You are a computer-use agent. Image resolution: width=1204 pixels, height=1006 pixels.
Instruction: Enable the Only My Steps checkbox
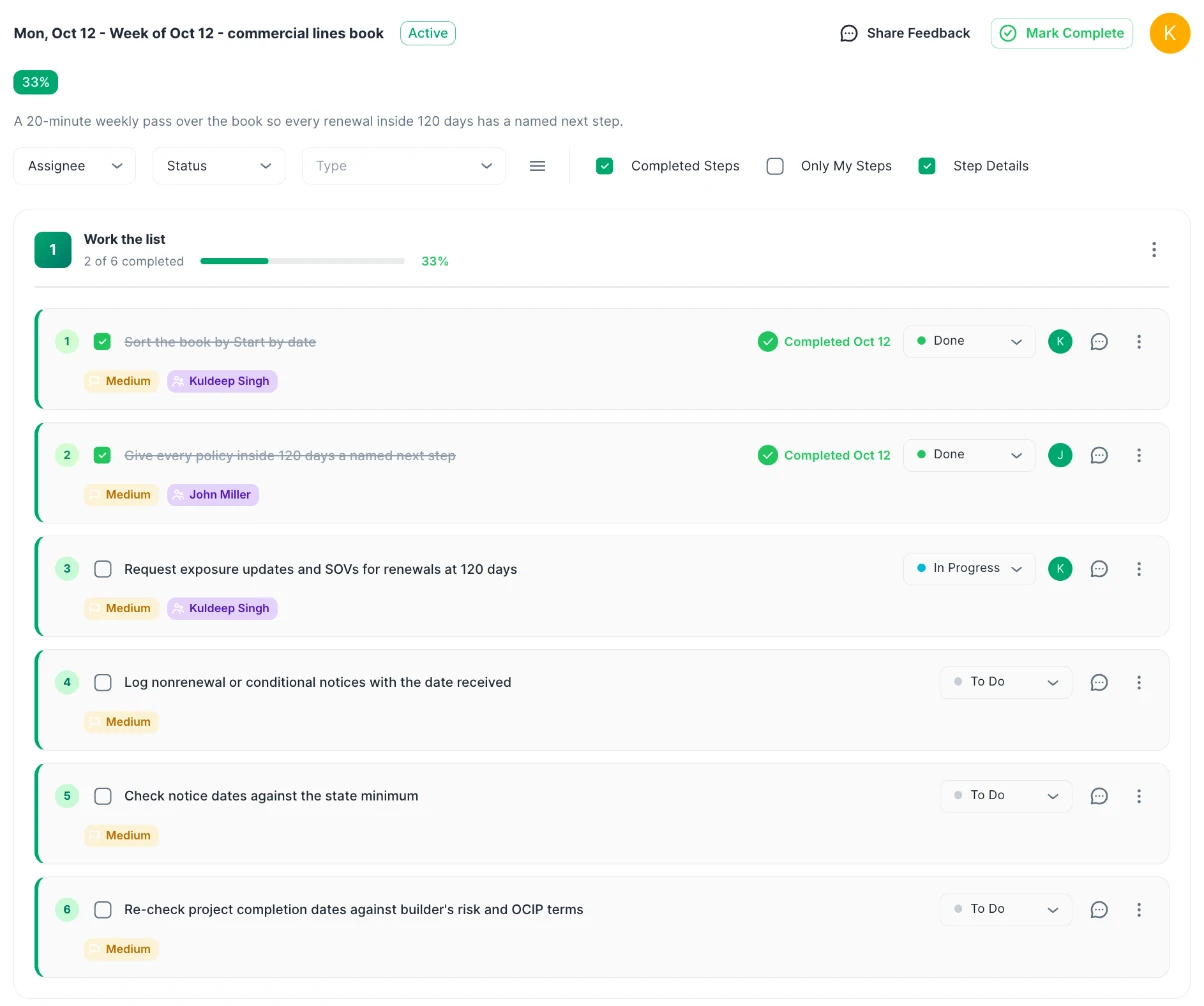click(775, 166)
